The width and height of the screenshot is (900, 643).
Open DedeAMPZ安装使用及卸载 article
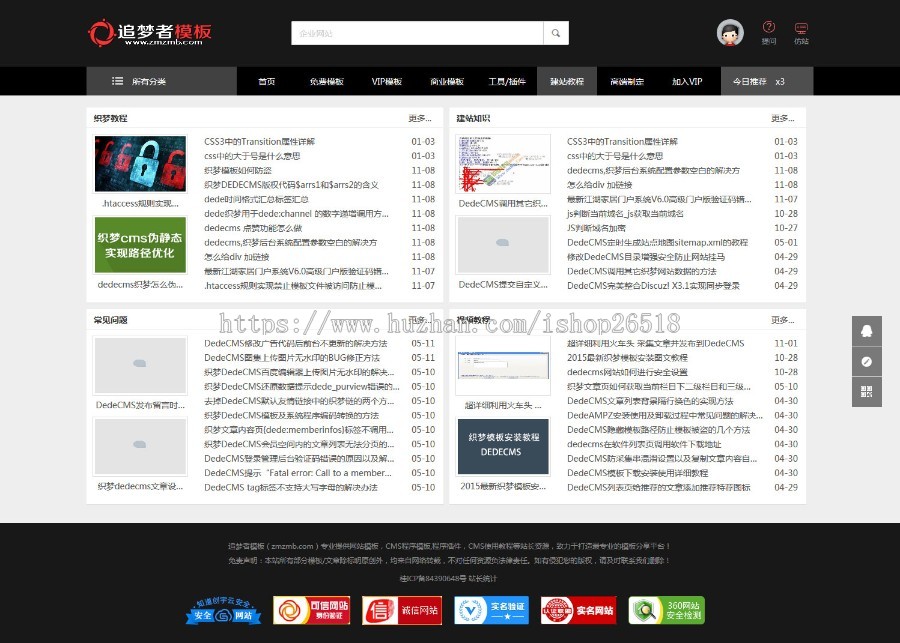point(665,415)
